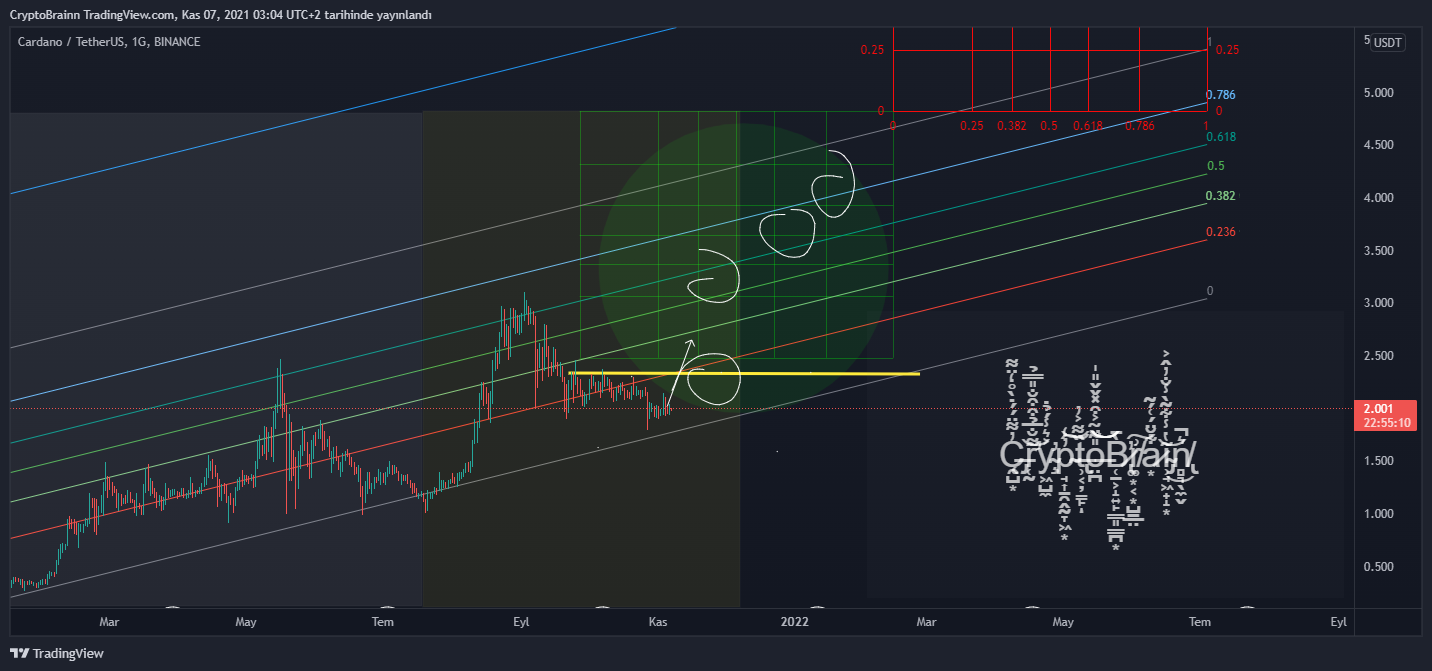Click the 2022 year label on time axis
Image resolution: width=1432 pixels, height=671 pixels.
[x=794, y=622]
